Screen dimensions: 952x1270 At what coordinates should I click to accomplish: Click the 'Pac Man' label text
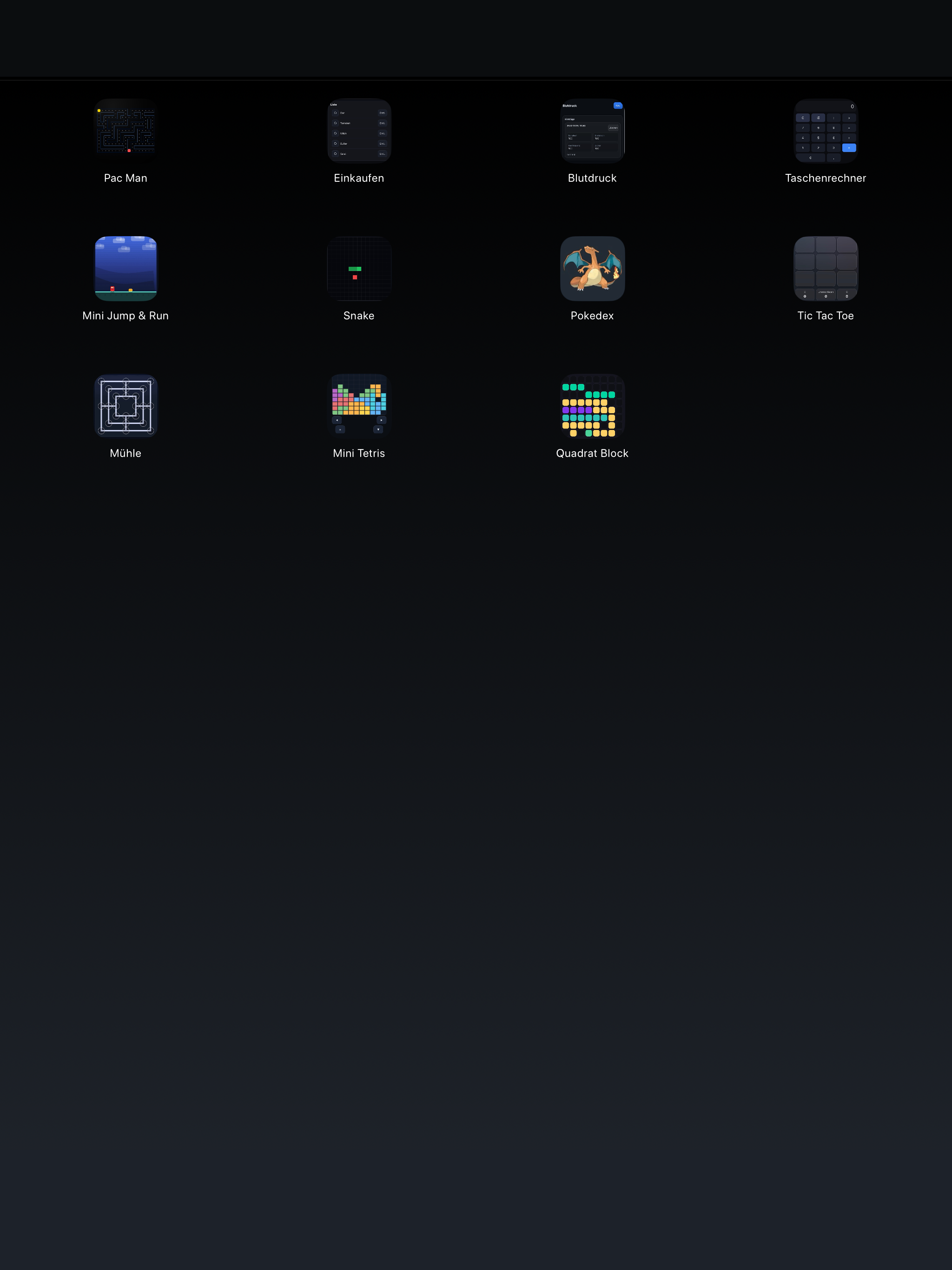[126, 178]
